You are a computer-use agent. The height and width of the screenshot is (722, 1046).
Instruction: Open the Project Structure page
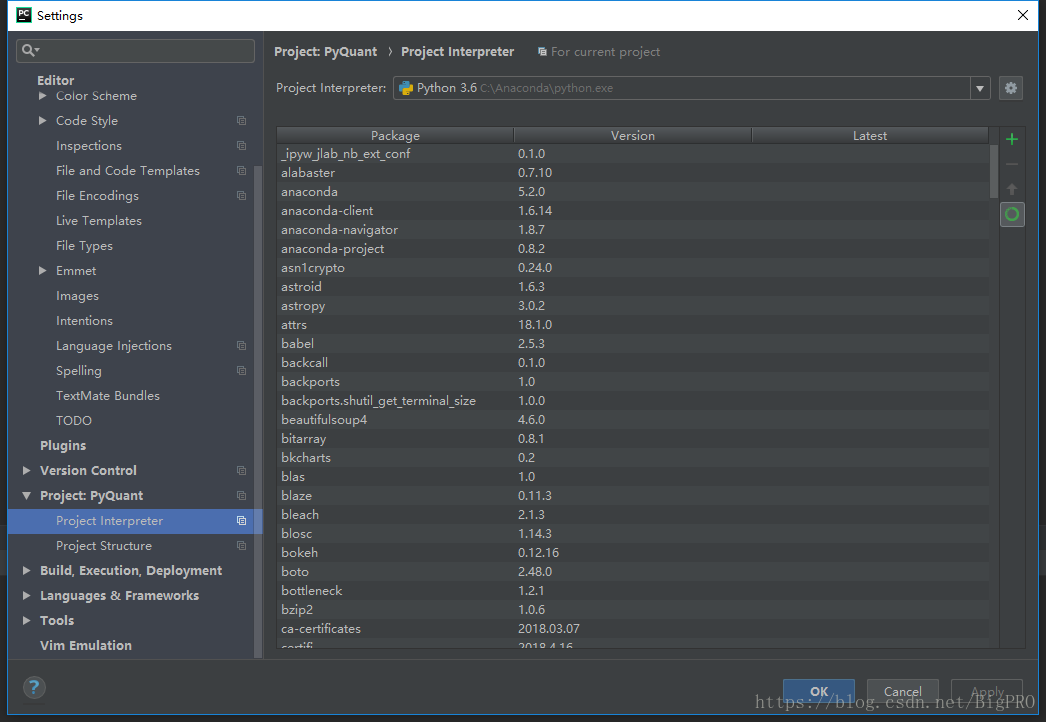104,546
